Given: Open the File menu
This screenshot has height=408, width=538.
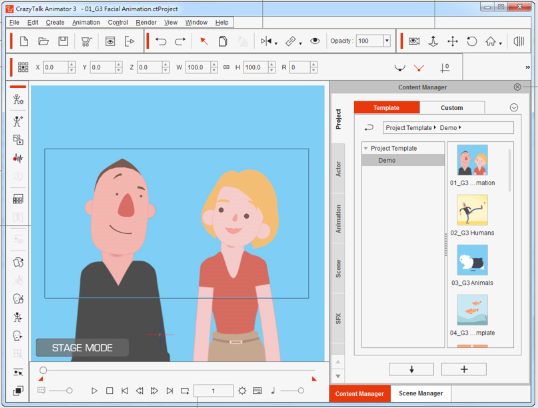Looking at the screenshot, I should 14,23.
